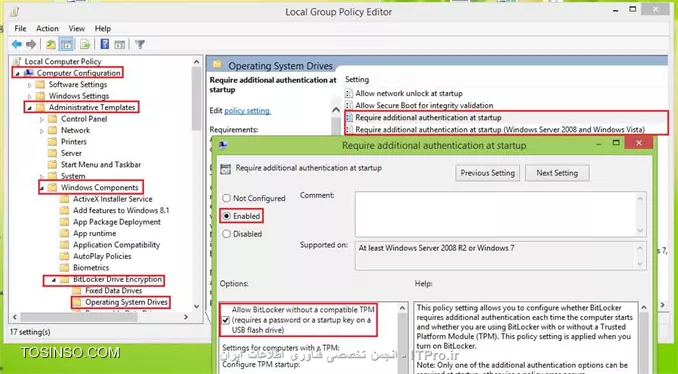Collapse the Windows Components node

42,188
